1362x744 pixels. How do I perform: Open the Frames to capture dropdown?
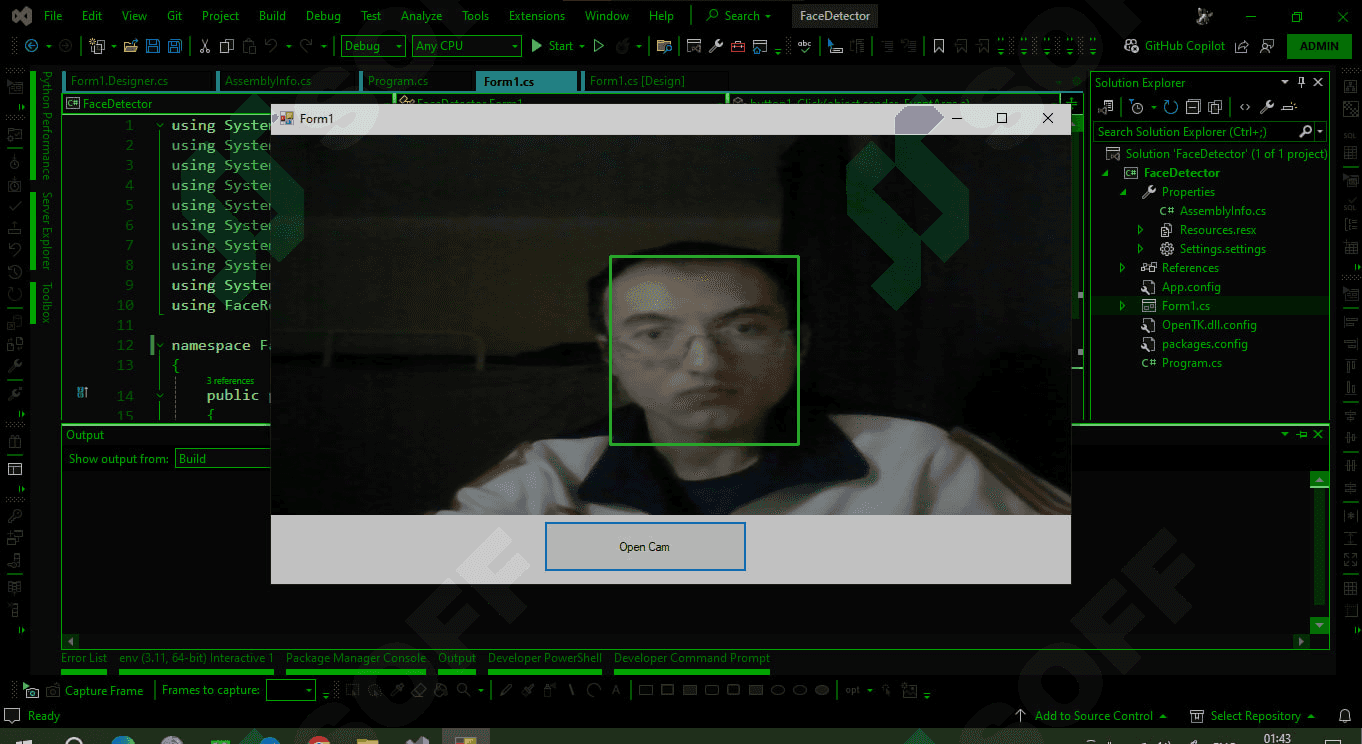pyautogui.click(x=291, y=691)
